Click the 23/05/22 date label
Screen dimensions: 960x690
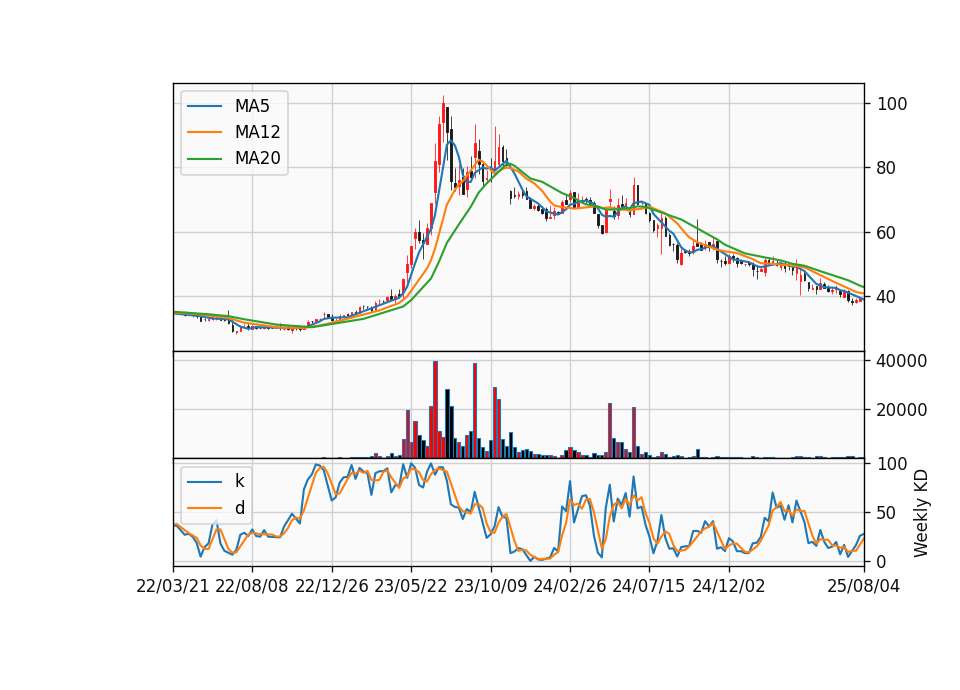click(411, 586)
